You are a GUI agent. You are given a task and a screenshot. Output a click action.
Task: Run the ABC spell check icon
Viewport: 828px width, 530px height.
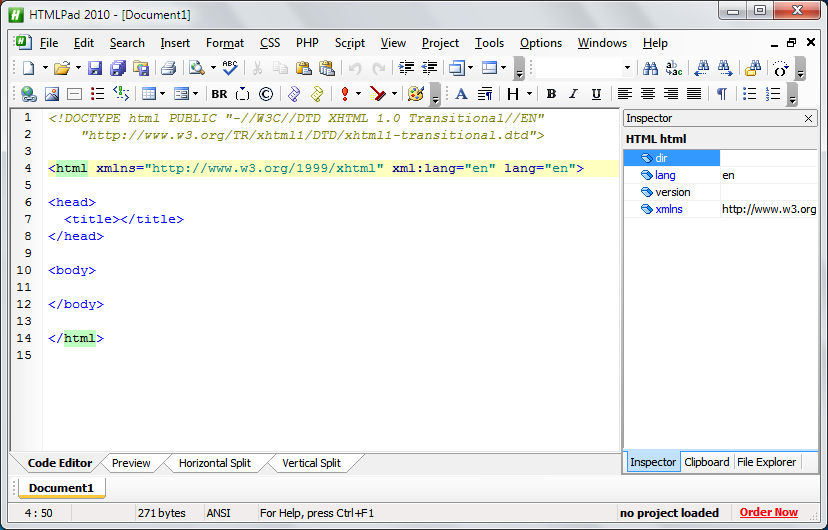[230, 68]
